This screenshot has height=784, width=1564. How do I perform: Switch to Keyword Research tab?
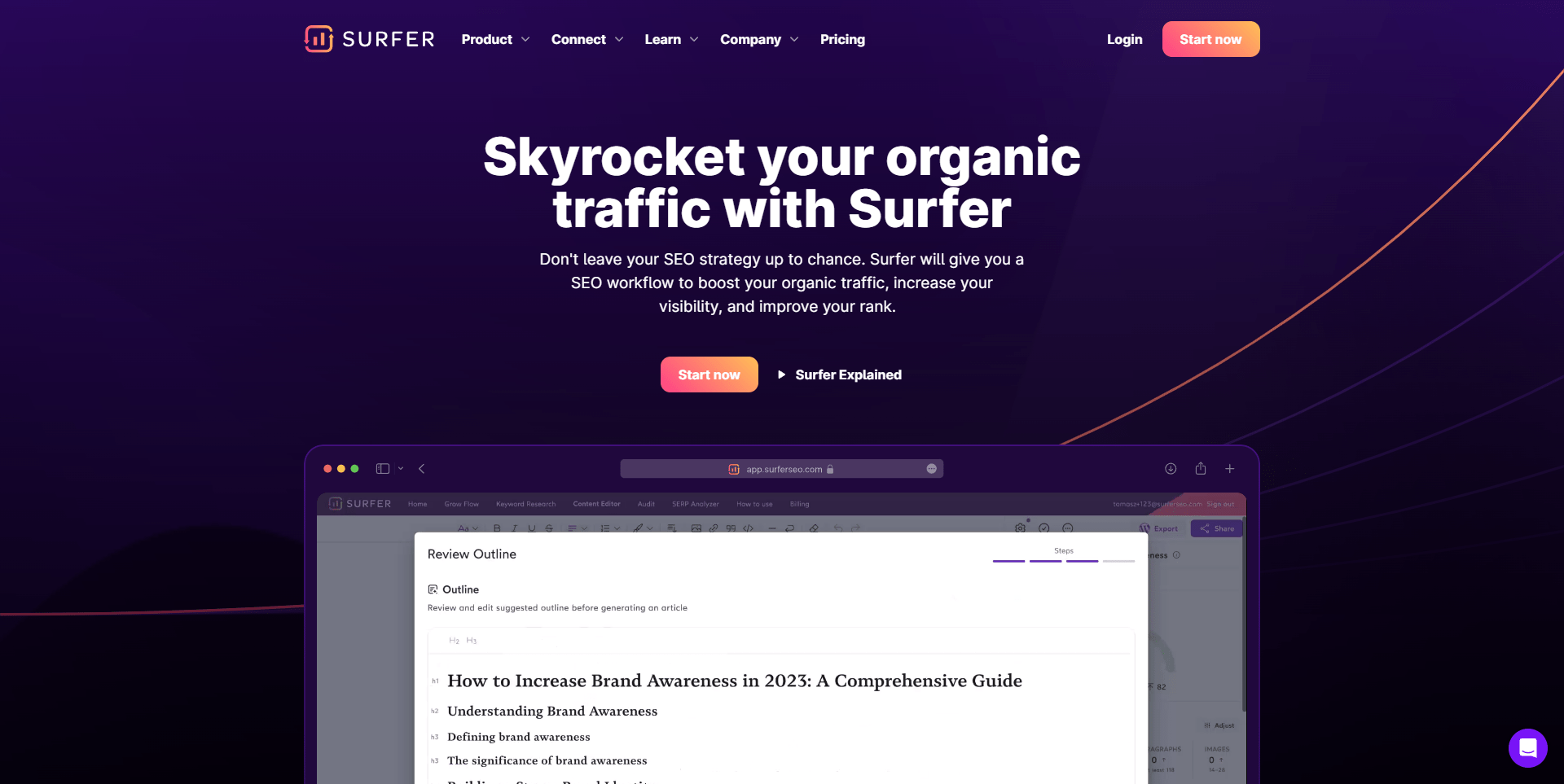[526, 504]
